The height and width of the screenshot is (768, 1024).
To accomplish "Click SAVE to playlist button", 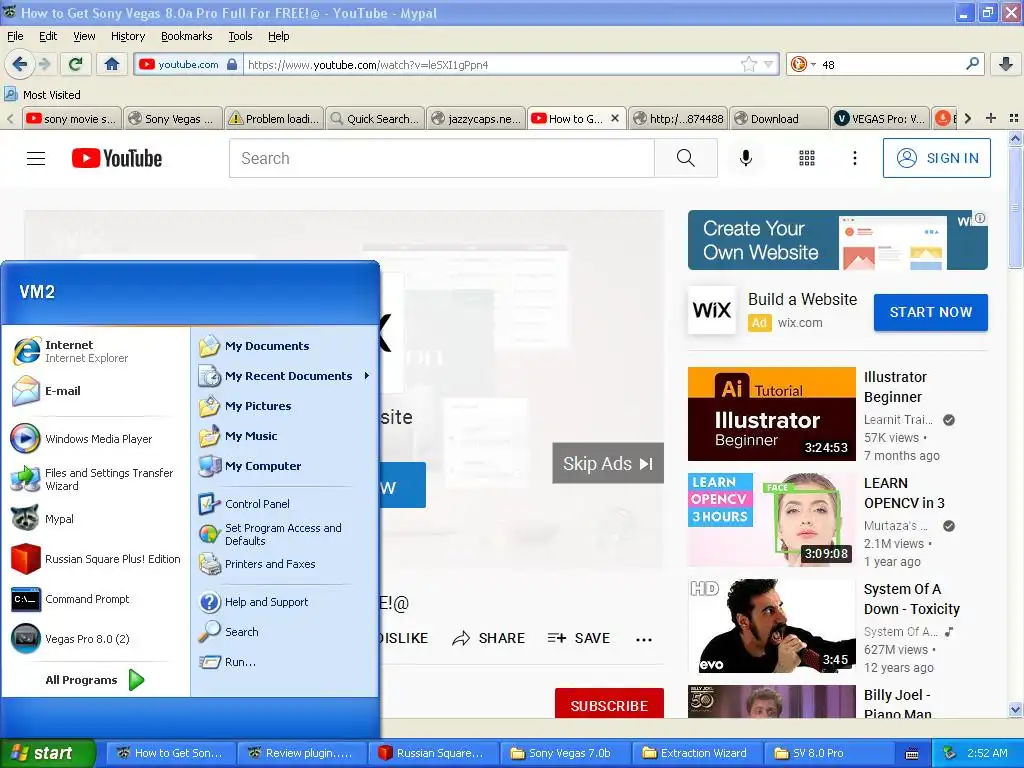I will click(579, 638).
